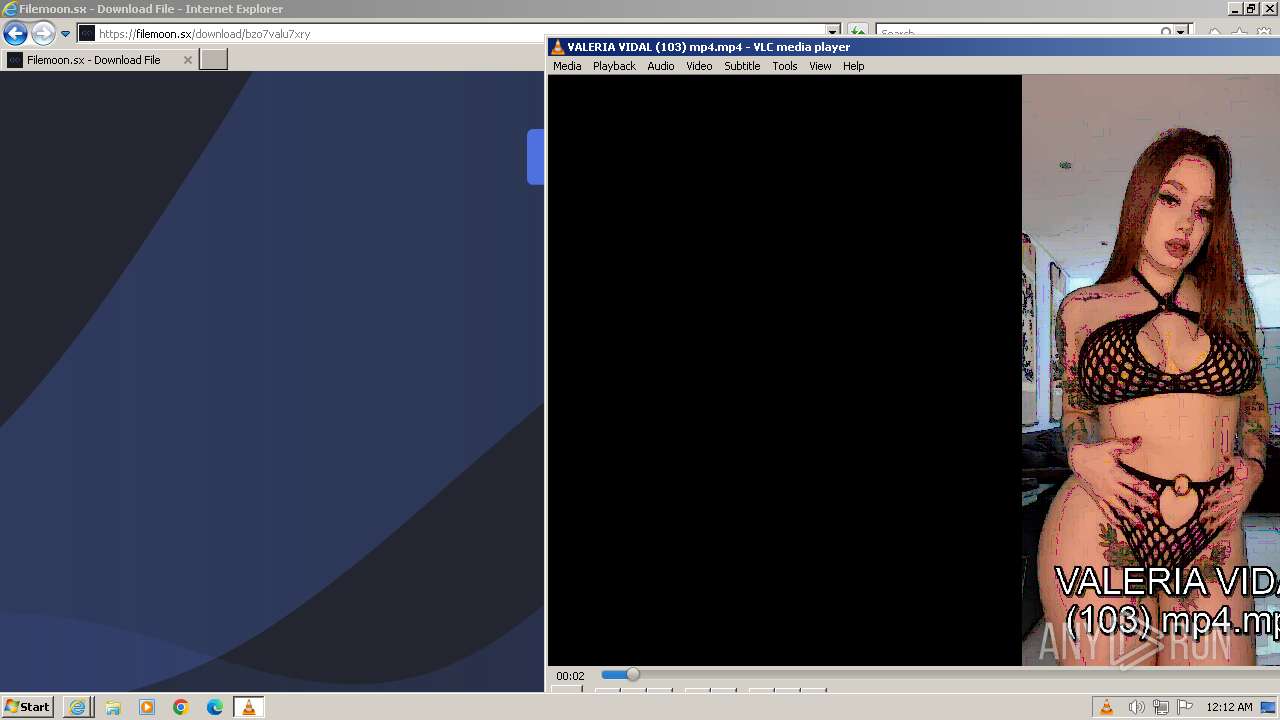Viewport: 1280px width, 720px height.
Task: Click the Show desktop button
Action: click(1269, 707)
